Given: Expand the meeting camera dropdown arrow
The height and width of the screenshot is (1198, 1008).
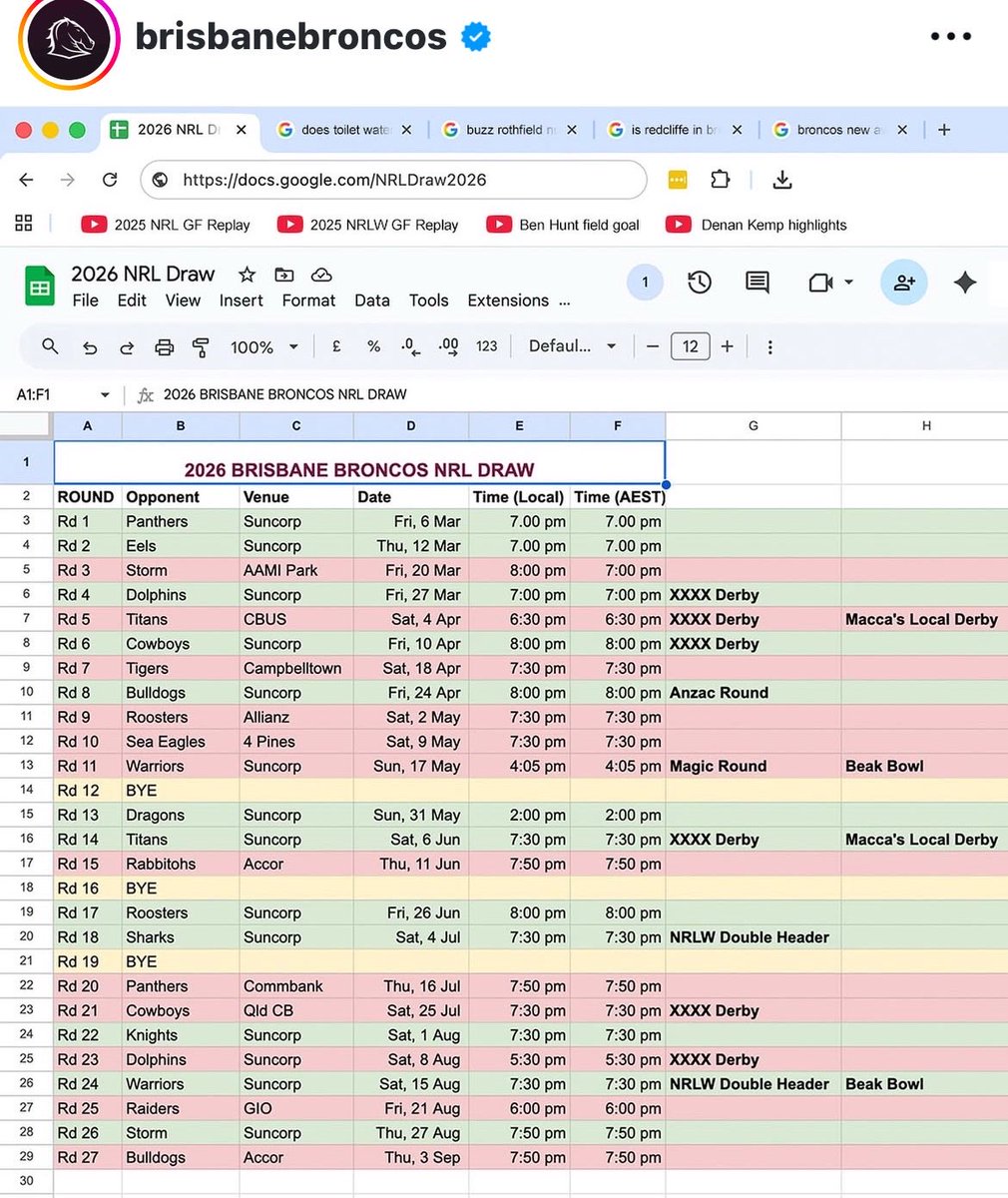Looking at the screenshot, I should [848, 283].
